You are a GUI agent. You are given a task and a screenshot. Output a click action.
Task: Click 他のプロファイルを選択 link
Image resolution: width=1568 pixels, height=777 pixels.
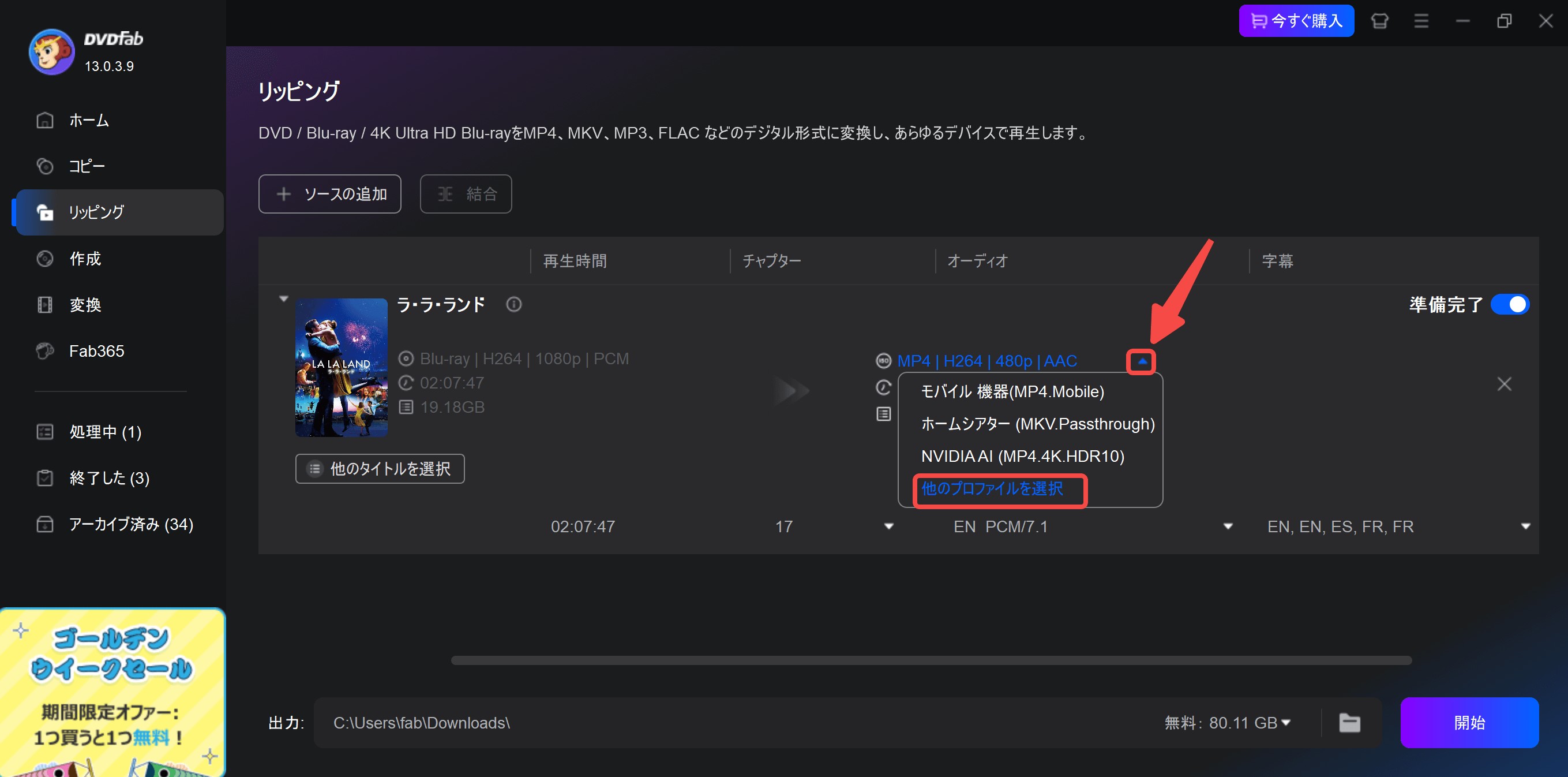pyautogui.click(x=992, y=489)
